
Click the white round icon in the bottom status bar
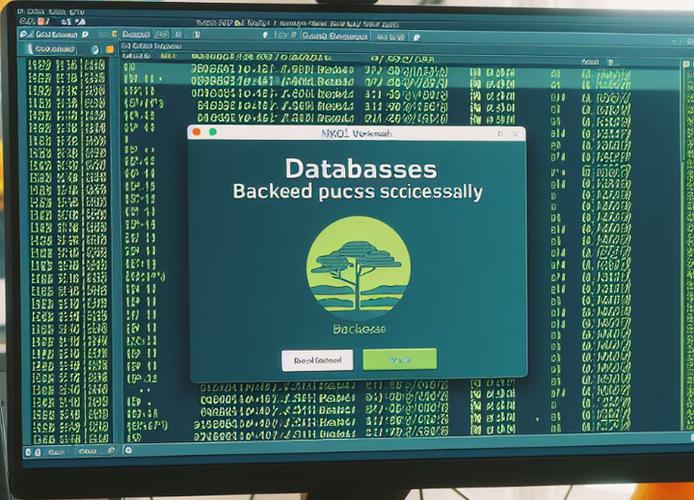click(x=128, y=450)
